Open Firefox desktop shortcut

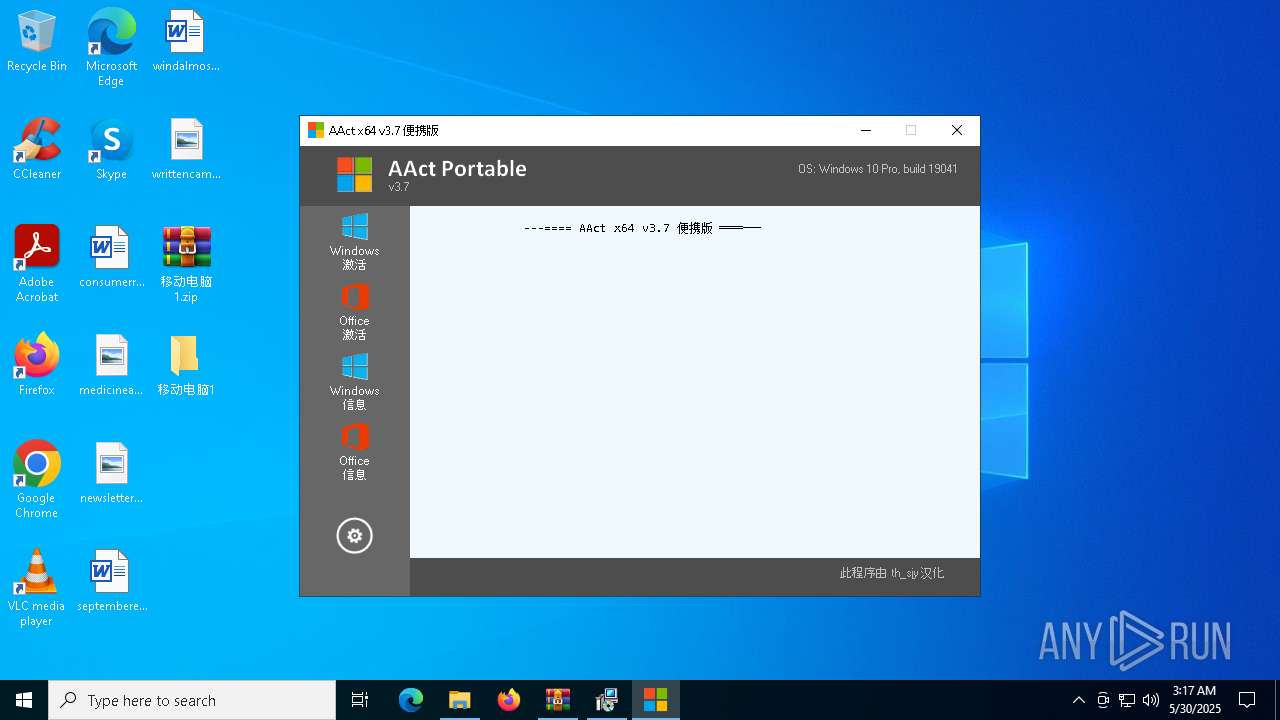pyautogui.click(x=37, y=365)
